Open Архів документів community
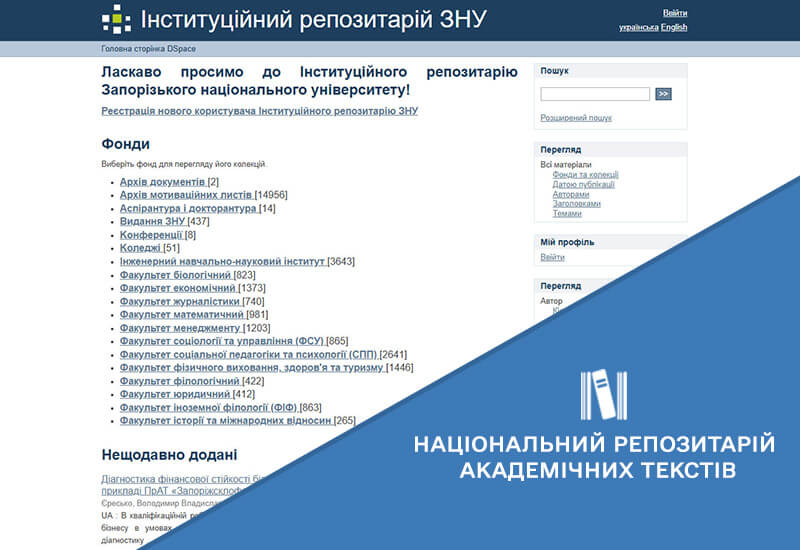The width and height of the screenshot is (800, 550). pos(163,182)
